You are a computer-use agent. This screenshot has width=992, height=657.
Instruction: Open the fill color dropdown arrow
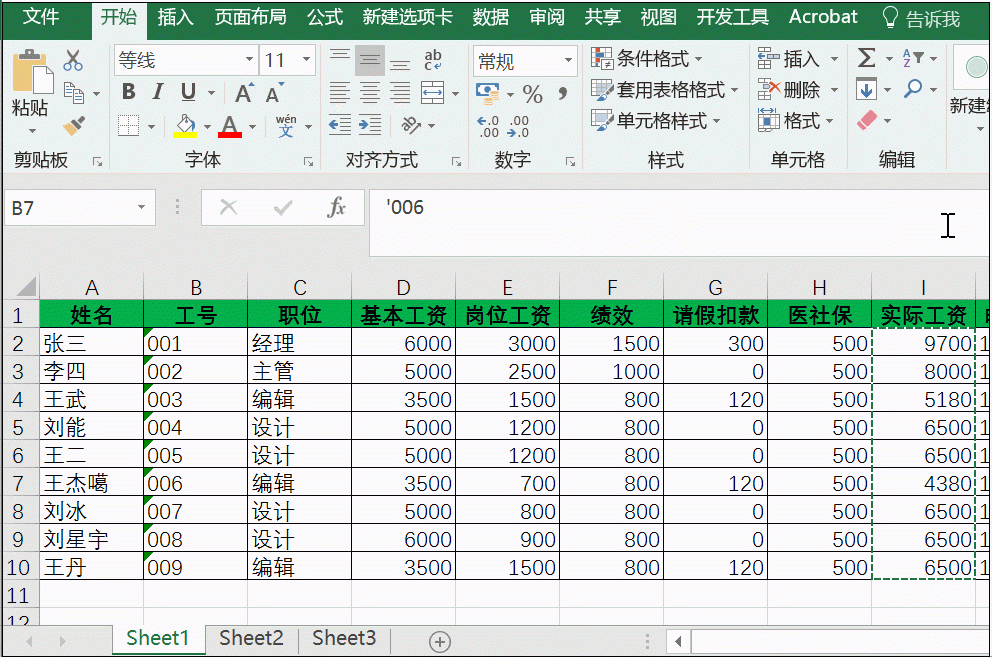208,125
